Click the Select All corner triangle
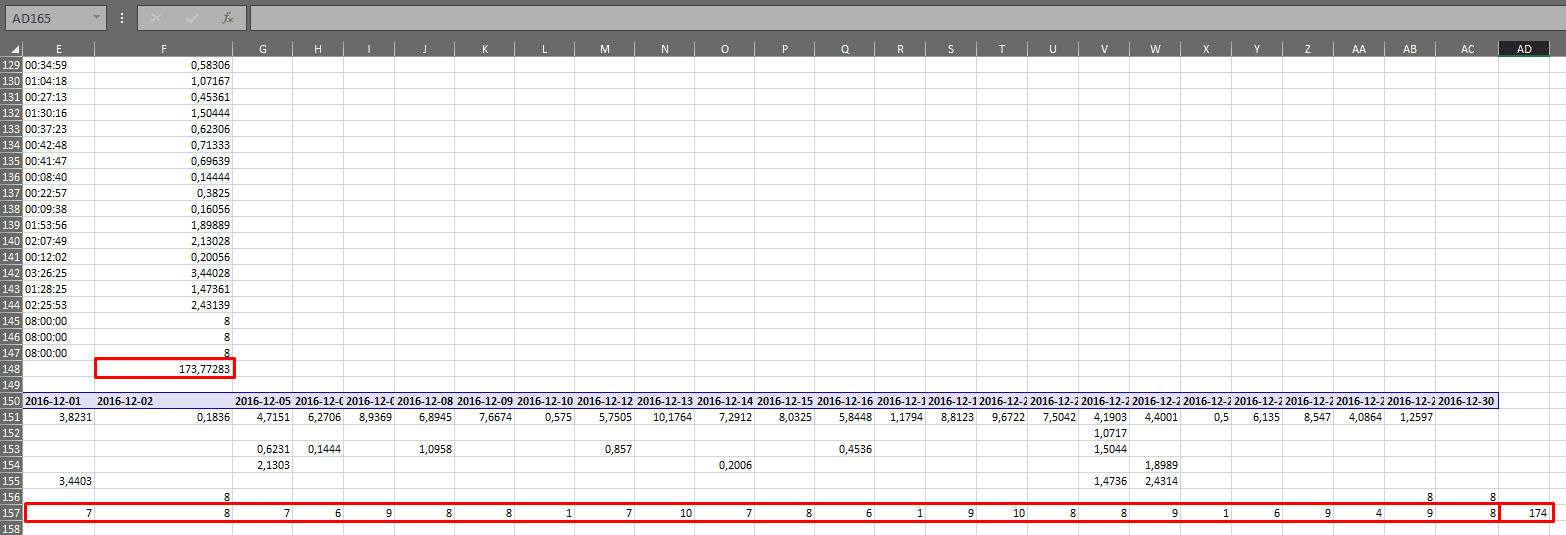This screenshot has height=535, width=1566. click(x=14, y=49)
